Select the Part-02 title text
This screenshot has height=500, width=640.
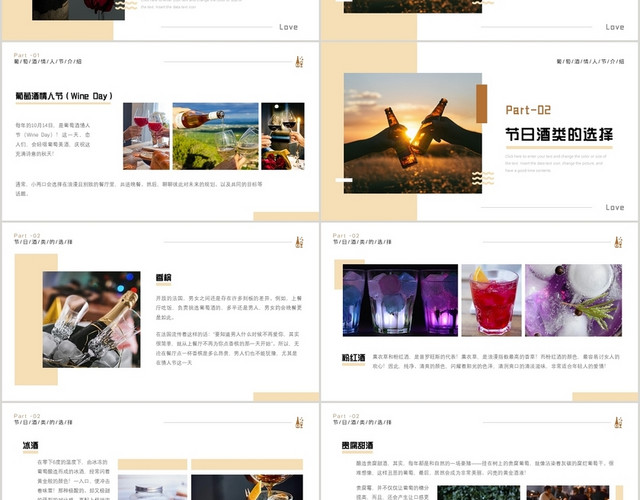pos(528,110)
